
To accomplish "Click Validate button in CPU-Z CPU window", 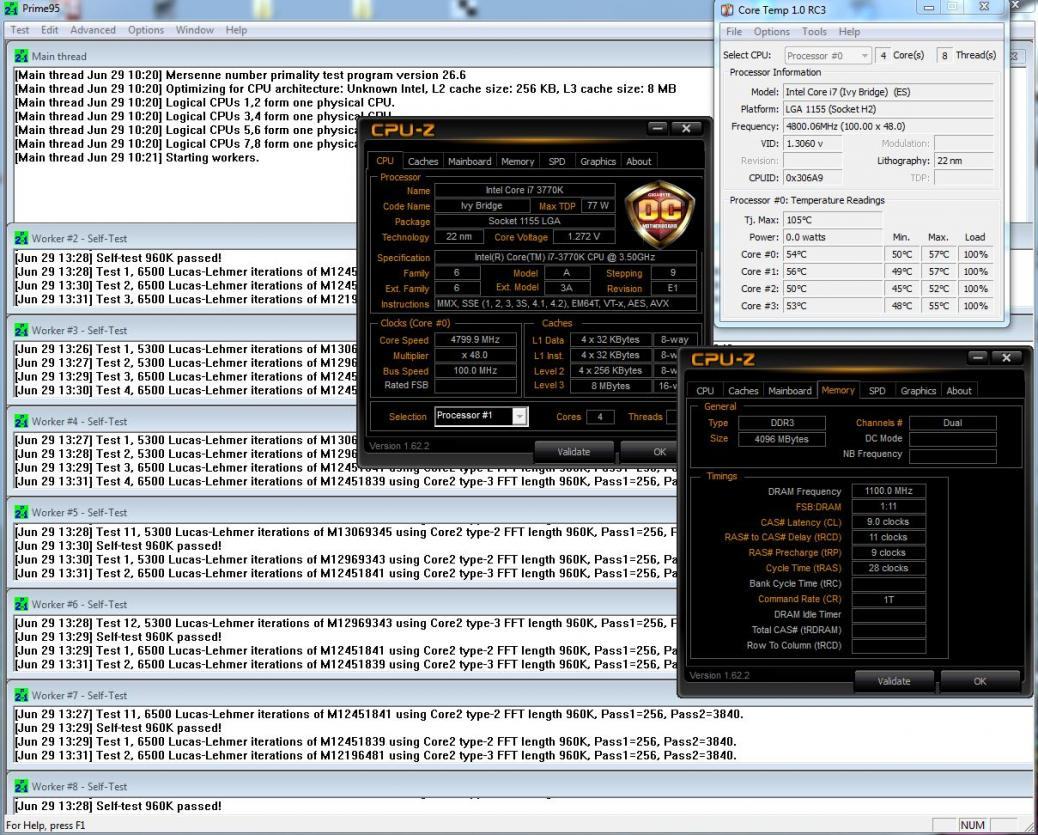I will (573, 452).
